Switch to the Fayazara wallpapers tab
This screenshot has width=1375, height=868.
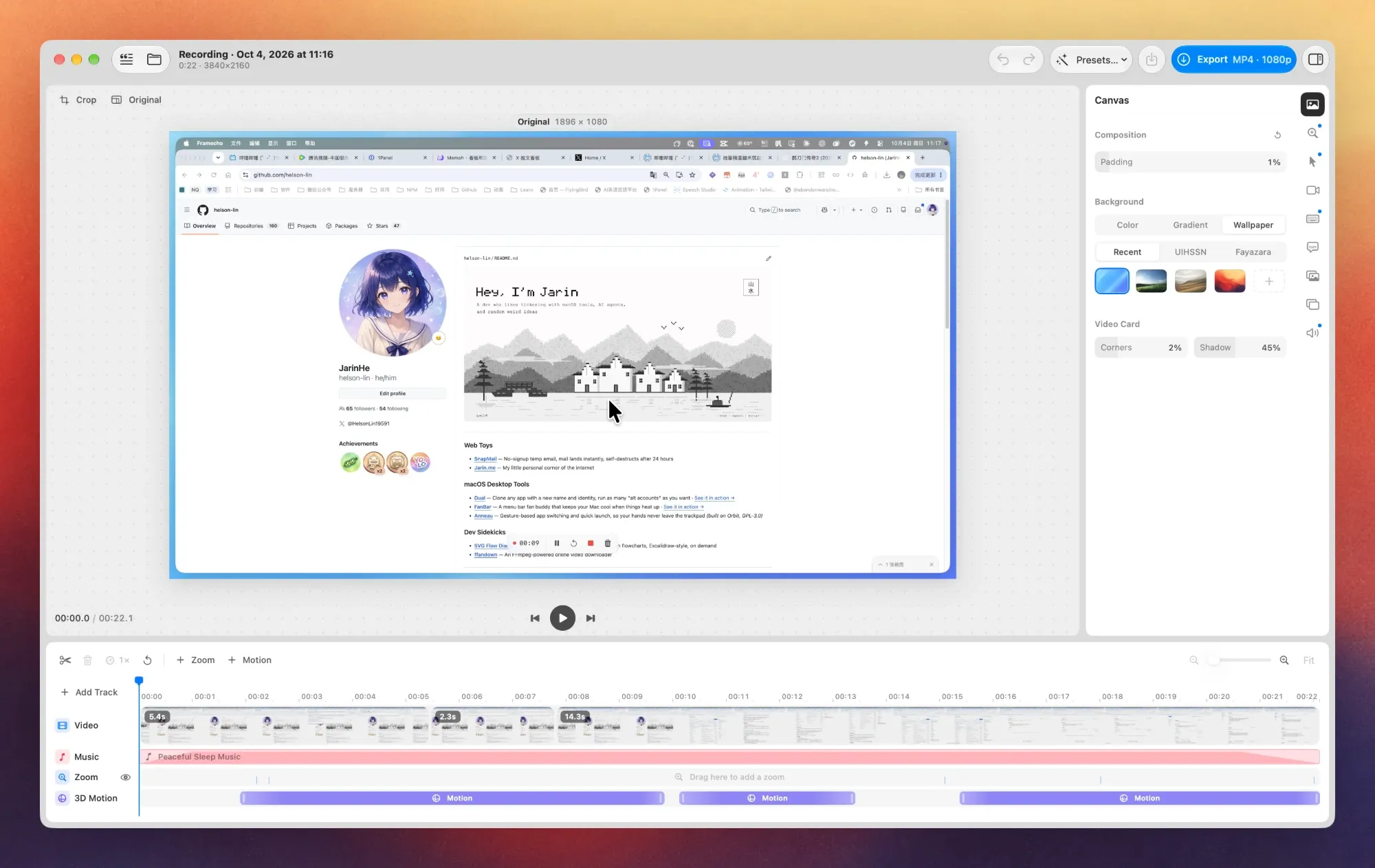coord(1253,252)
